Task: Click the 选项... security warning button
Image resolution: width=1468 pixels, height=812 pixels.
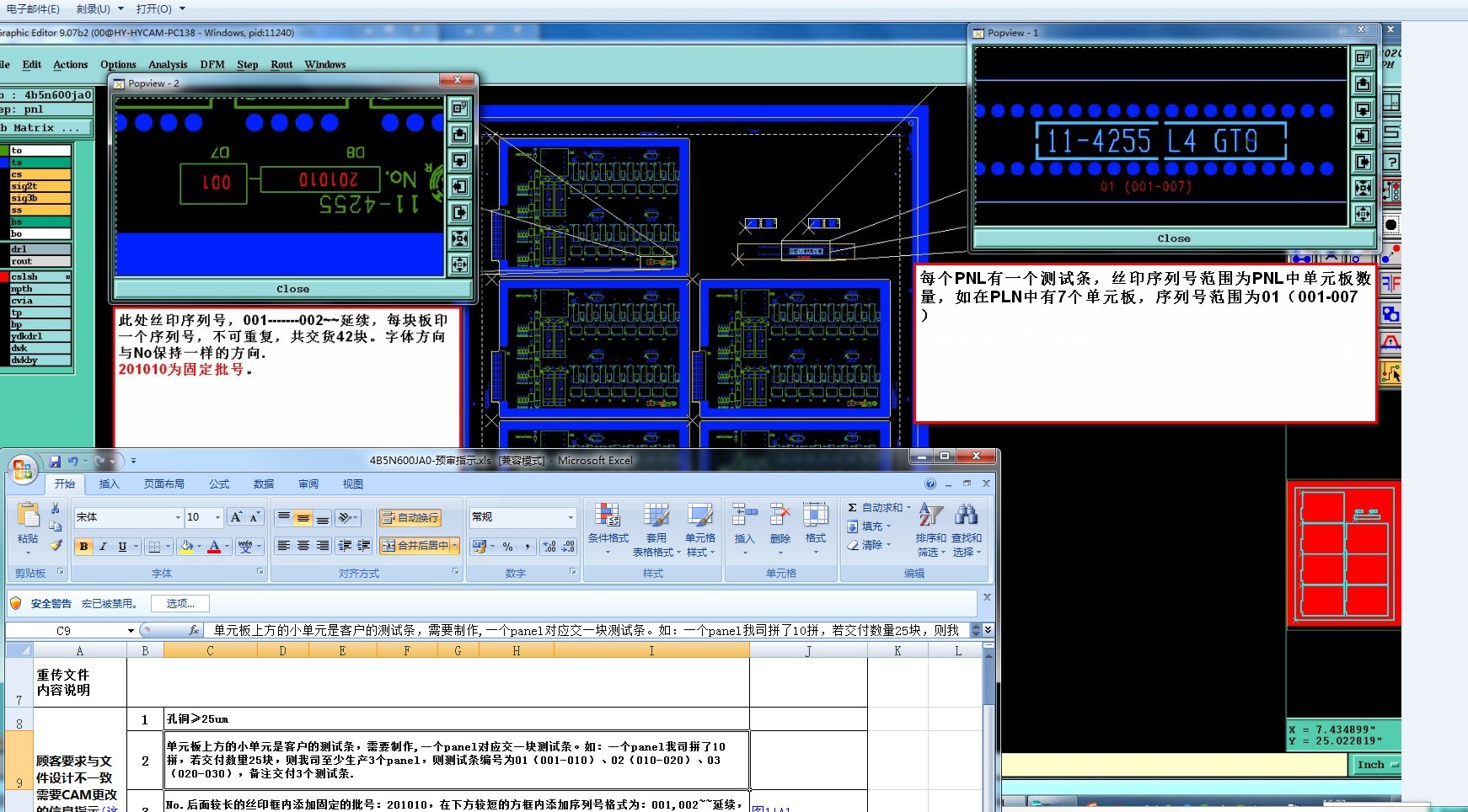Action: [x=180, y=603]
